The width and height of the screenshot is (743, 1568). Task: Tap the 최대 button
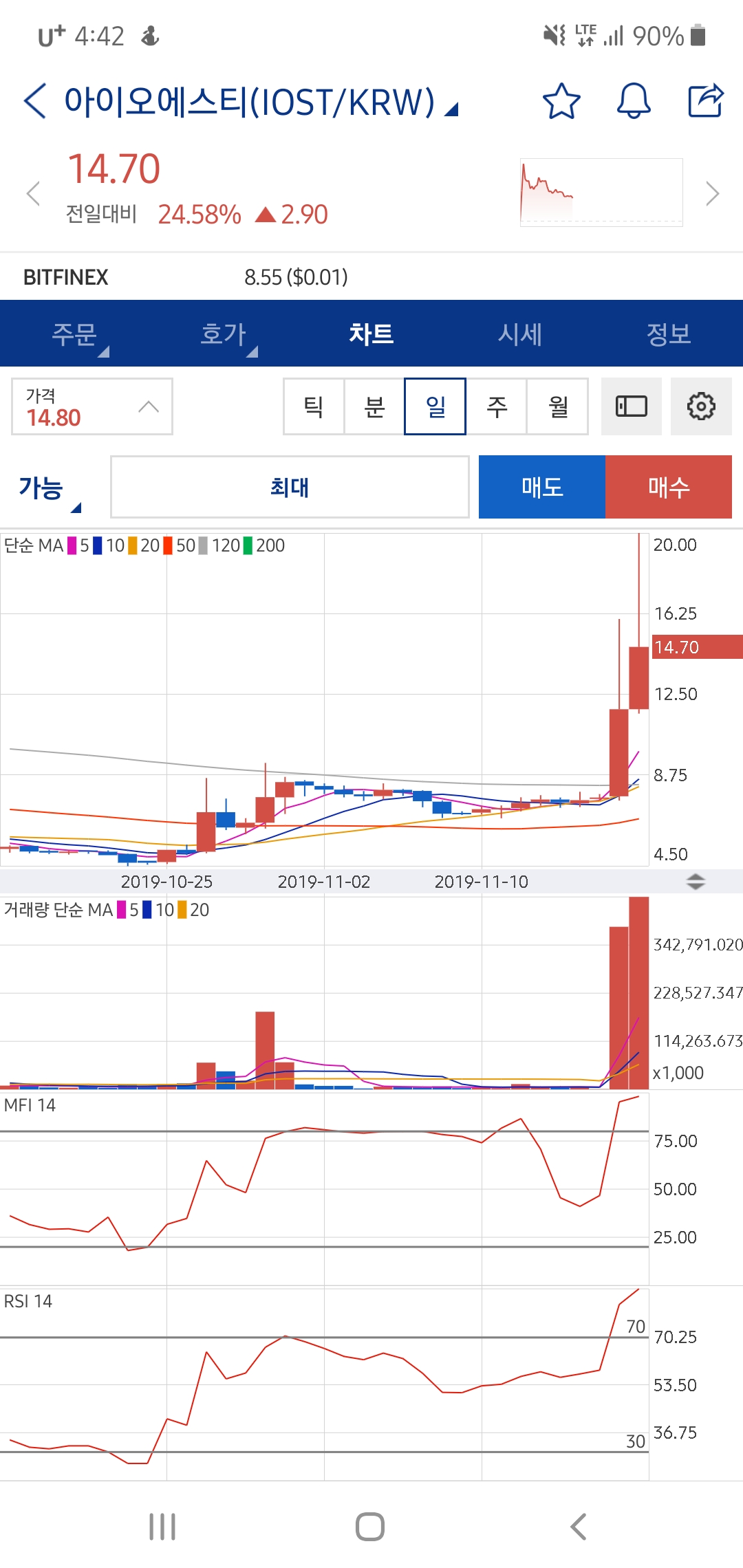290,487
